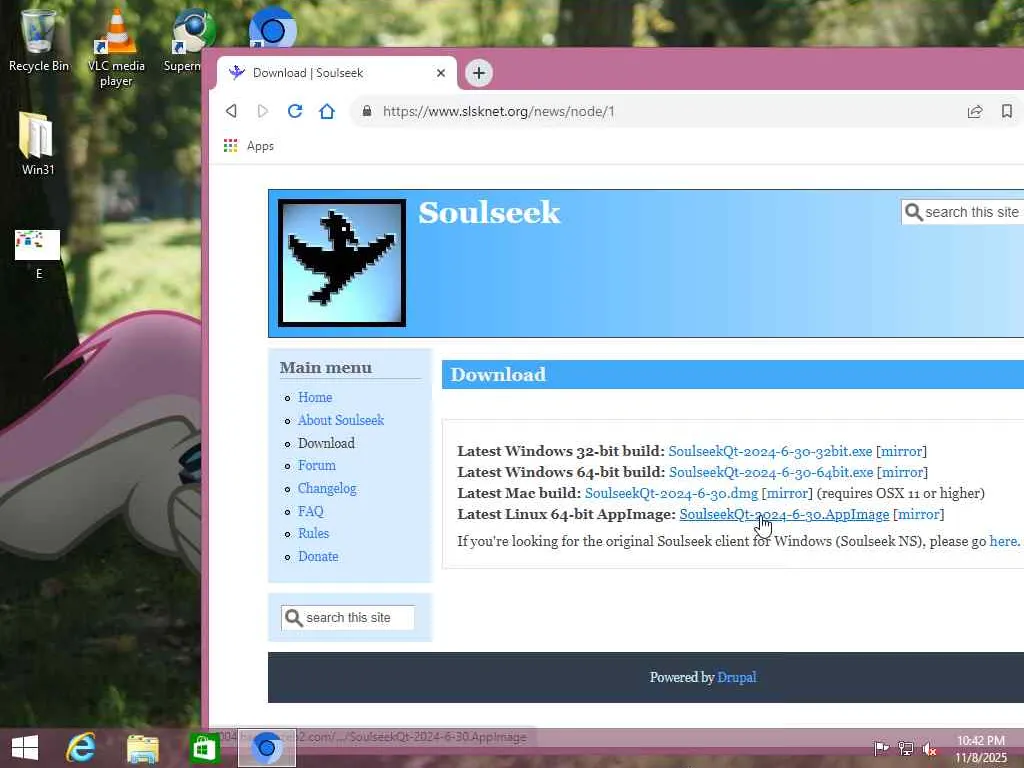Screen dimensions: 1024x768
Task: Select Download in the Main menu
Action: tap(327, 443)
